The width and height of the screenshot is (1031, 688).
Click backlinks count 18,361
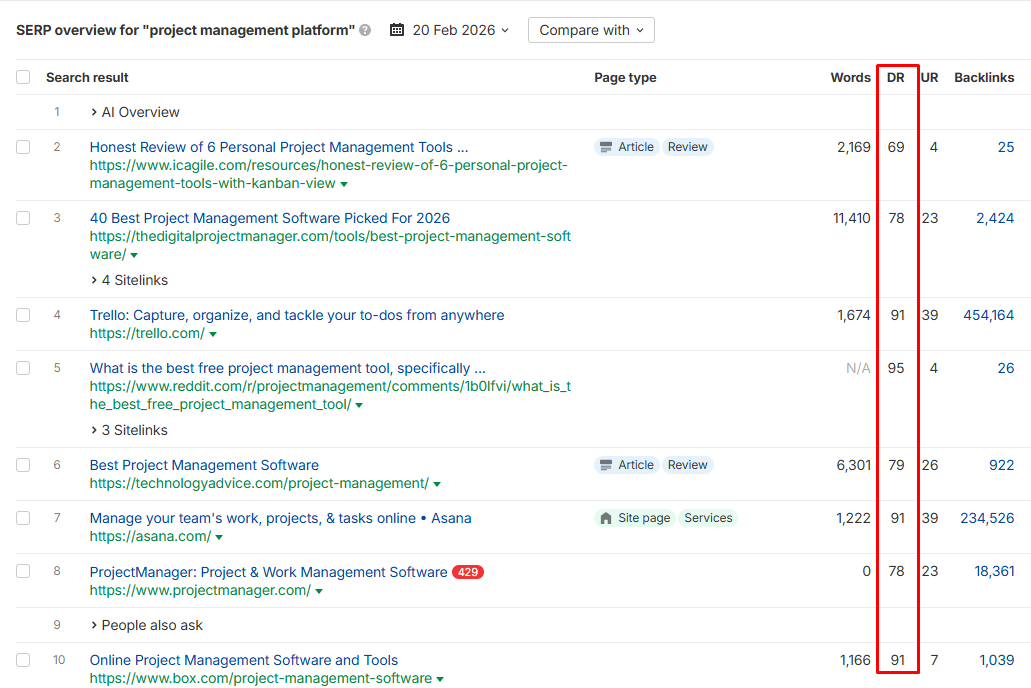click(994, 572)
